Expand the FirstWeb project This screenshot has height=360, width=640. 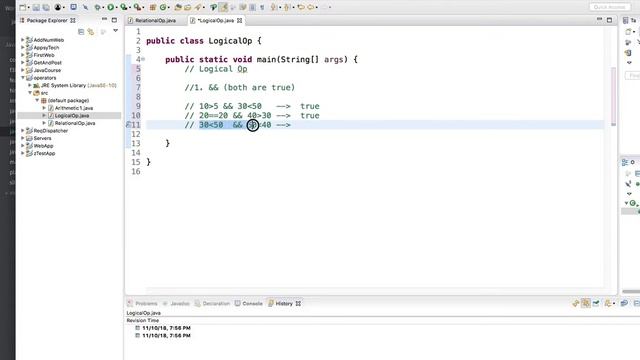[22, 55]
